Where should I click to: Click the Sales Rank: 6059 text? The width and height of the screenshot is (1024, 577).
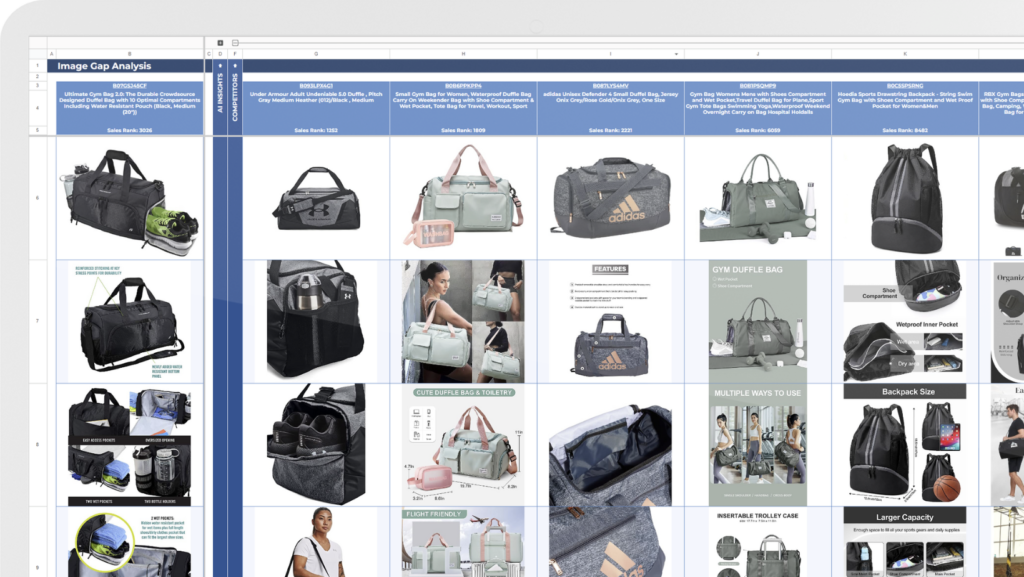click(758, 131)
